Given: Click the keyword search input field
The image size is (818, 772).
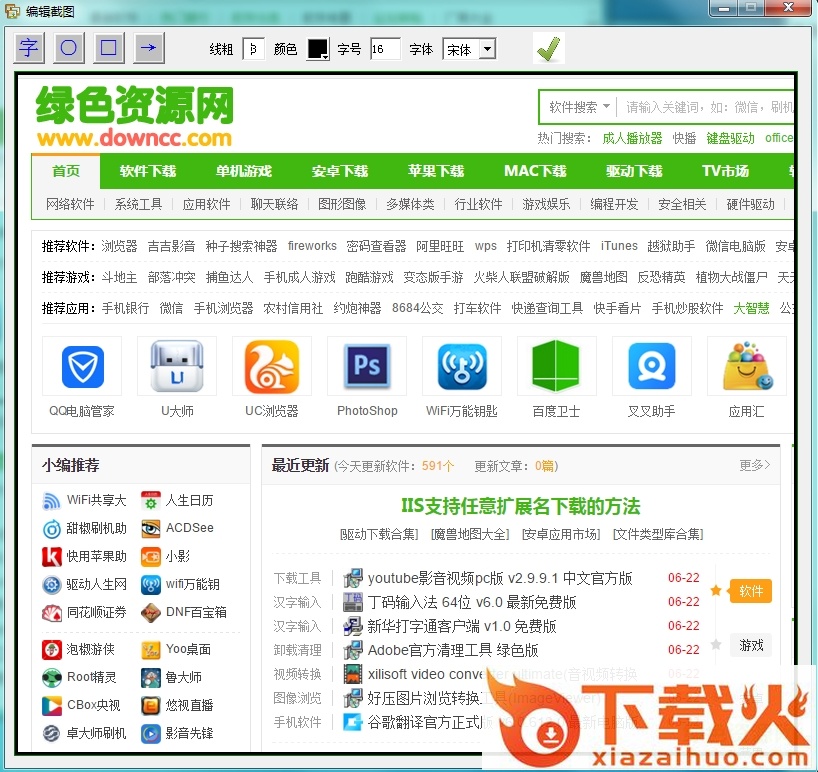Looking at the screenshot, I should [x=707, y=107].
